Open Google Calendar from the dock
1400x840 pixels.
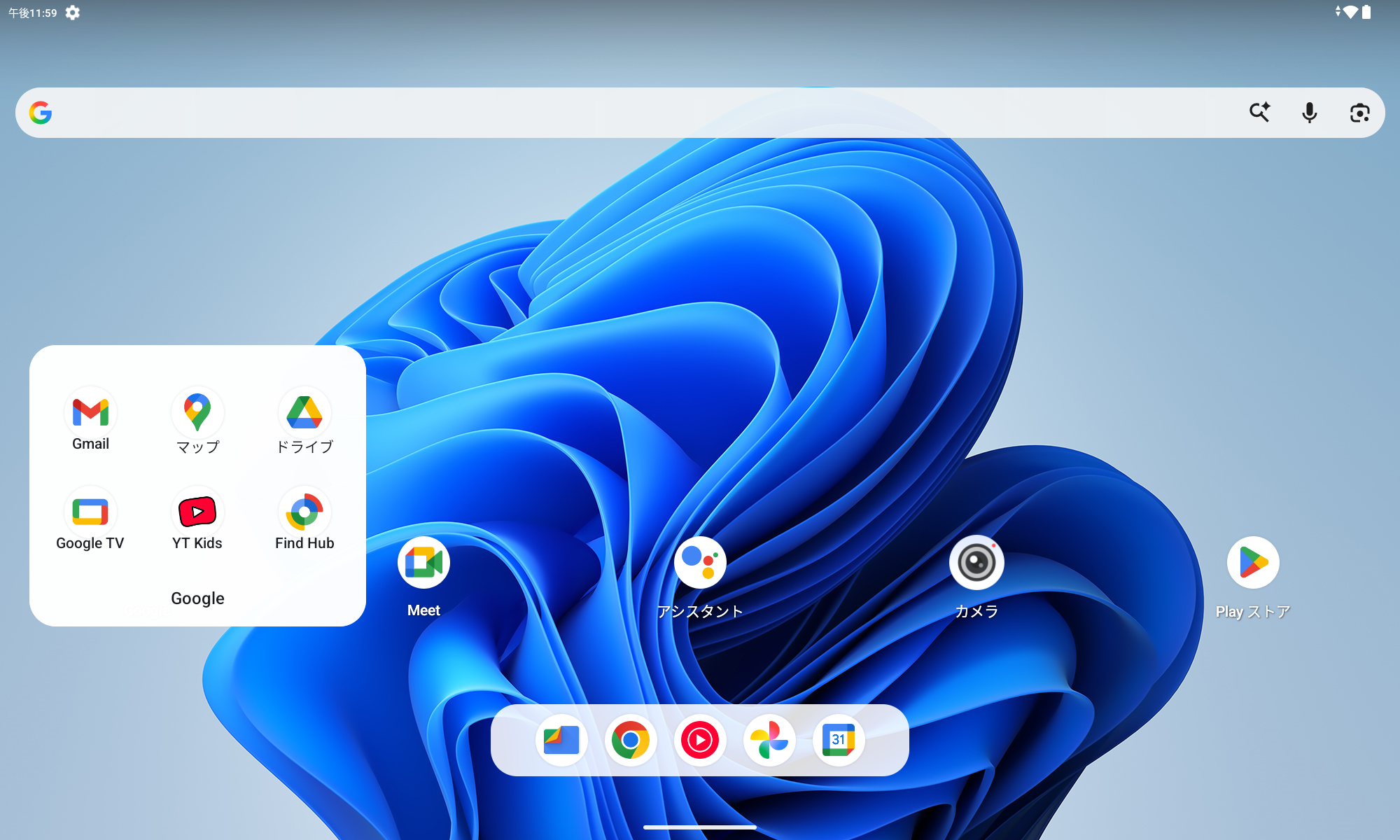[839, 740]
